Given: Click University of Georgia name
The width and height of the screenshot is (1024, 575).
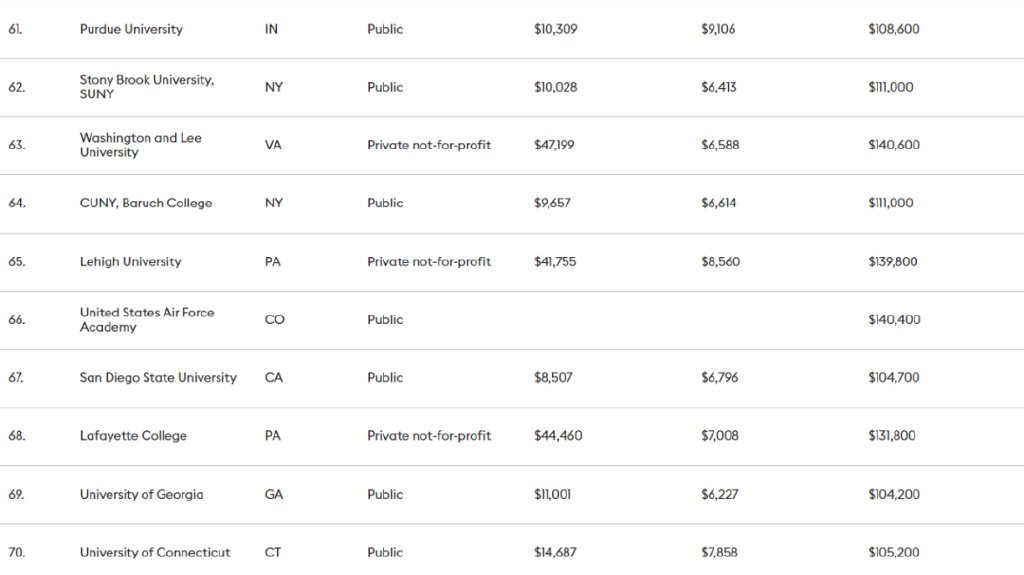Looking at the screenshot, I should 141,494.
